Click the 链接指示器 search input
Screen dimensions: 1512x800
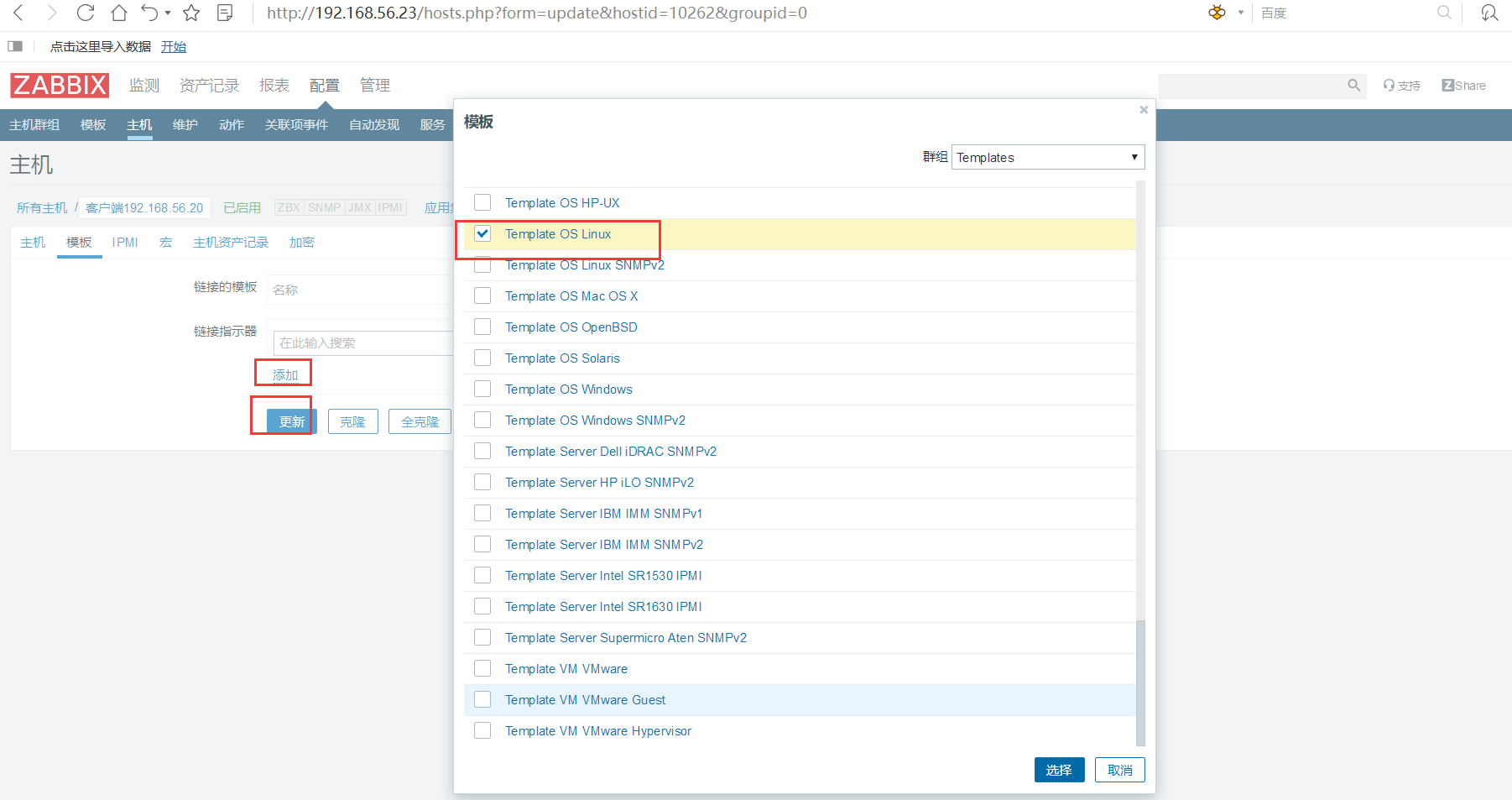click(363, 342)
